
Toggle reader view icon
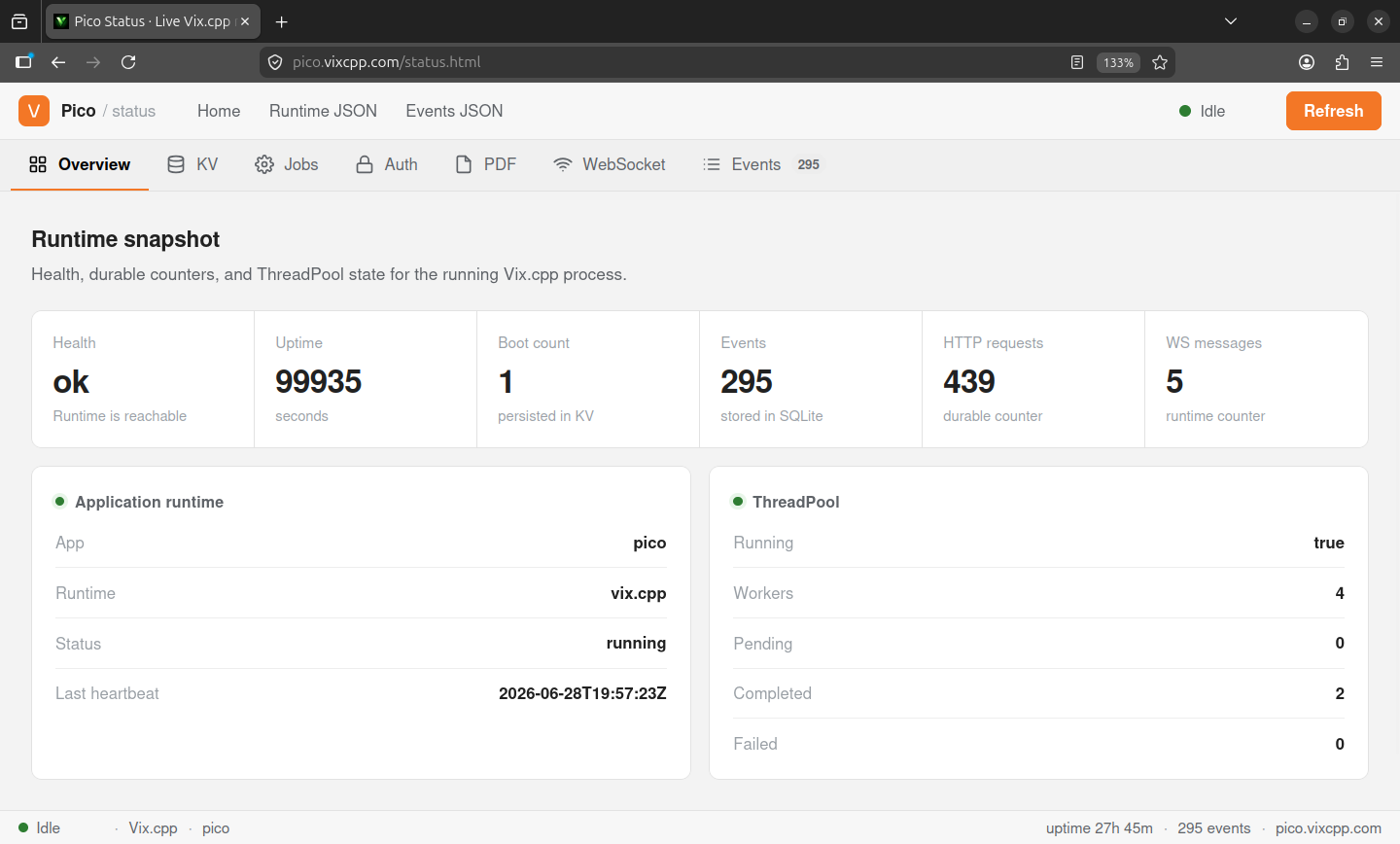[1077, 62]
